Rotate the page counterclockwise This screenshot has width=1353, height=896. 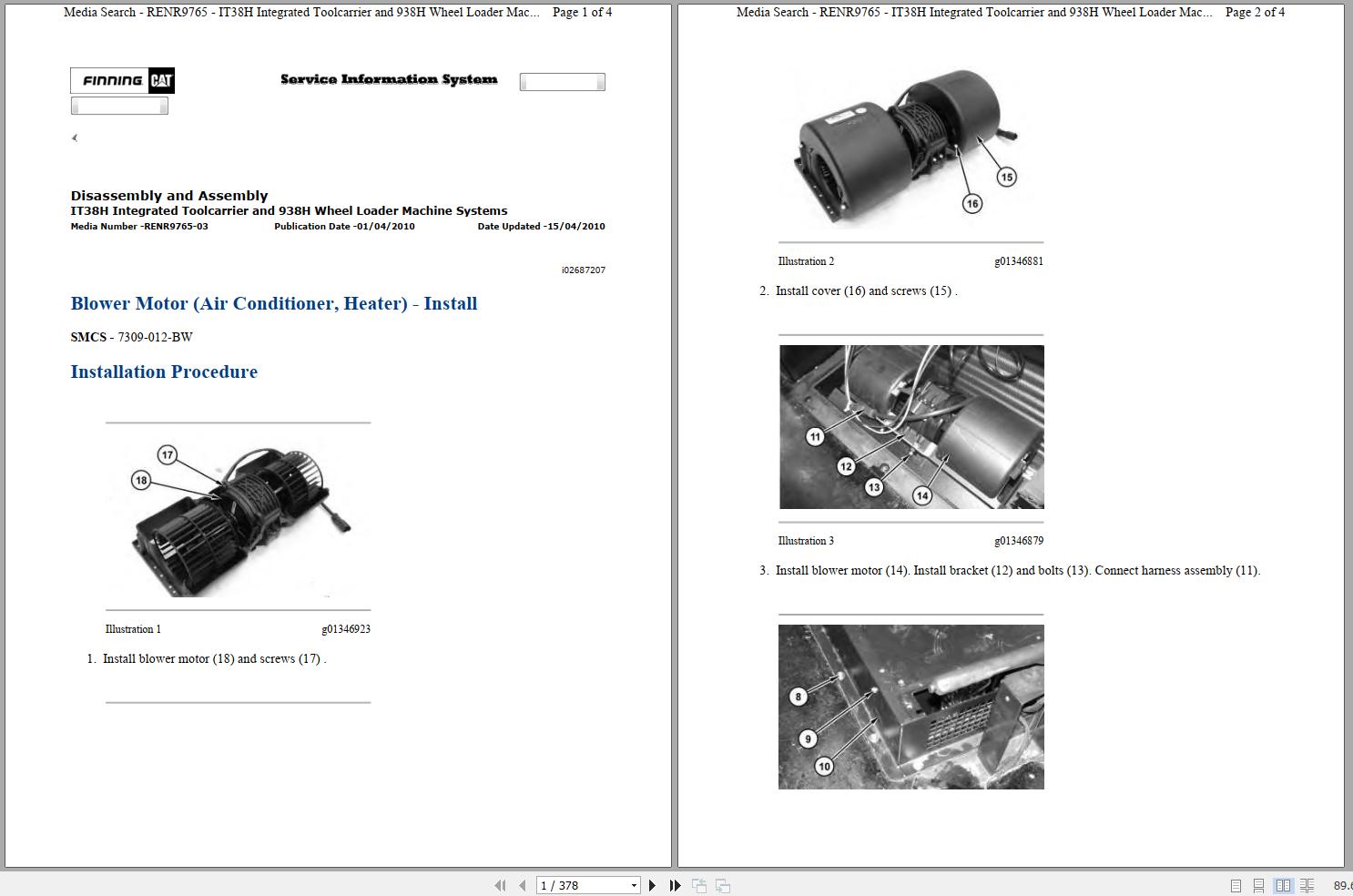[699, 884]
